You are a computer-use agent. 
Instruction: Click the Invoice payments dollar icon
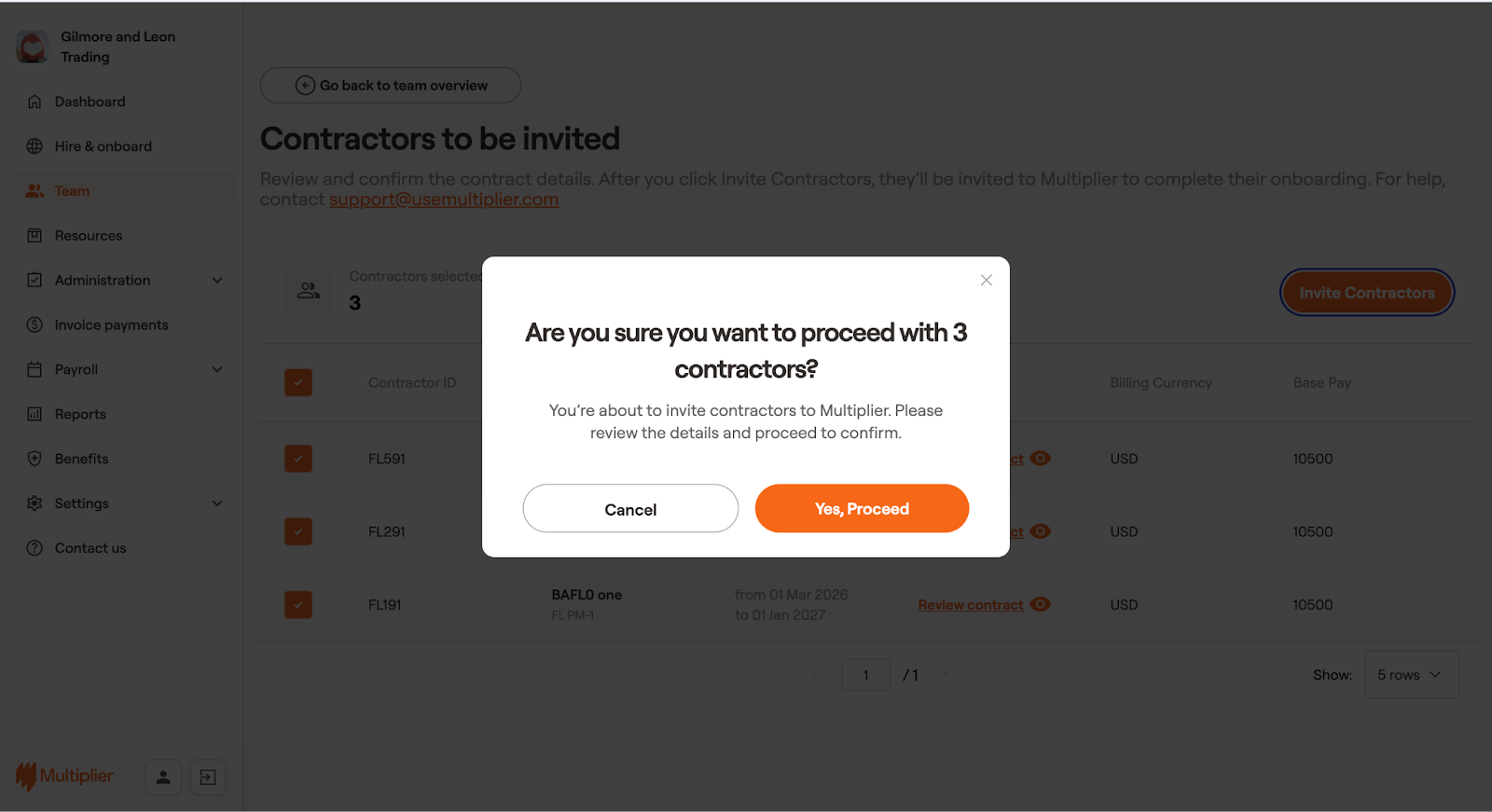pyautogui.click(x=35, y=324)
